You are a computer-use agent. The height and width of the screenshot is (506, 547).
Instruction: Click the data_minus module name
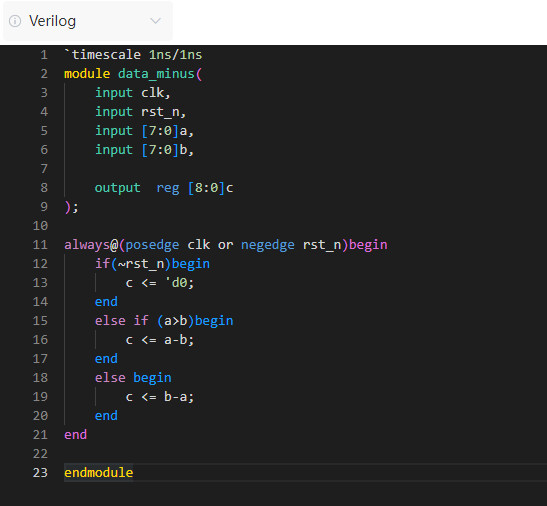coord(156,74)
